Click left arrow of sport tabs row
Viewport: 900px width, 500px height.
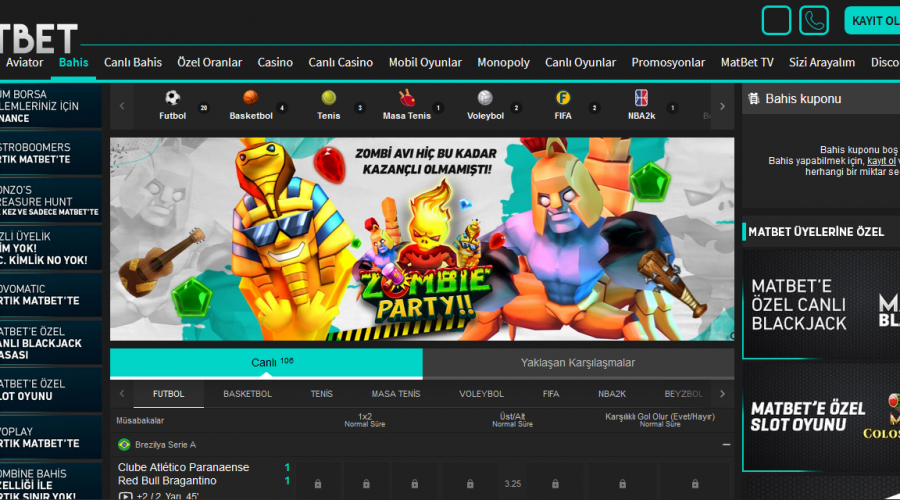click(x=122, y=394)
